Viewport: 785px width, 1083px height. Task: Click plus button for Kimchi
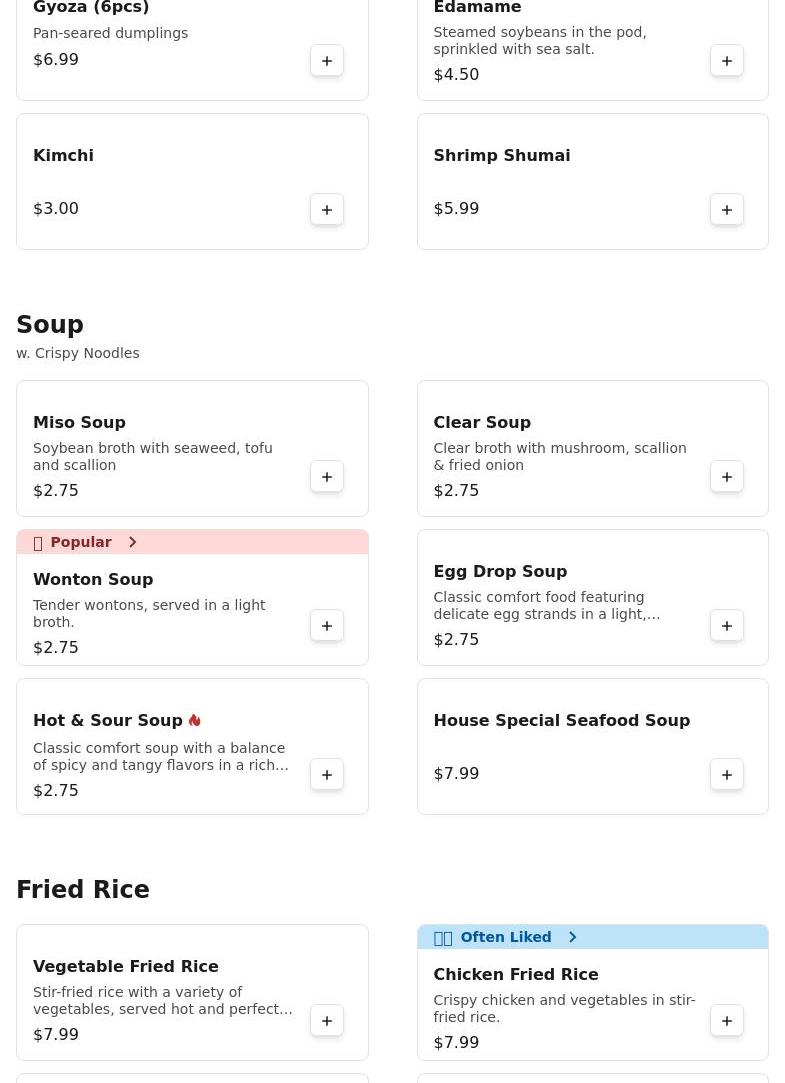(327, 209)
